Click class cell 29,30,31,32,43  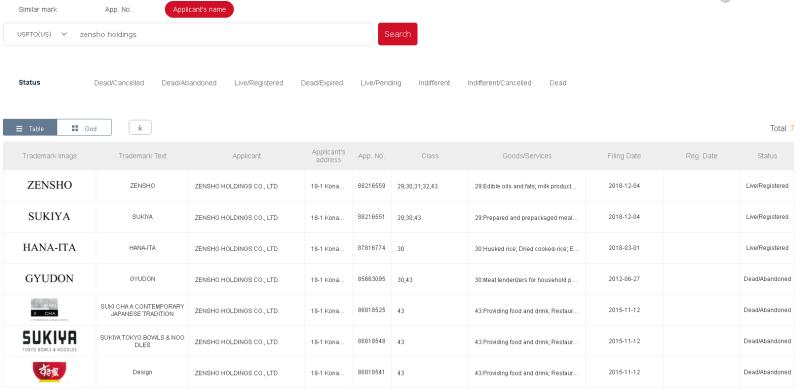[x=417, y=186]
